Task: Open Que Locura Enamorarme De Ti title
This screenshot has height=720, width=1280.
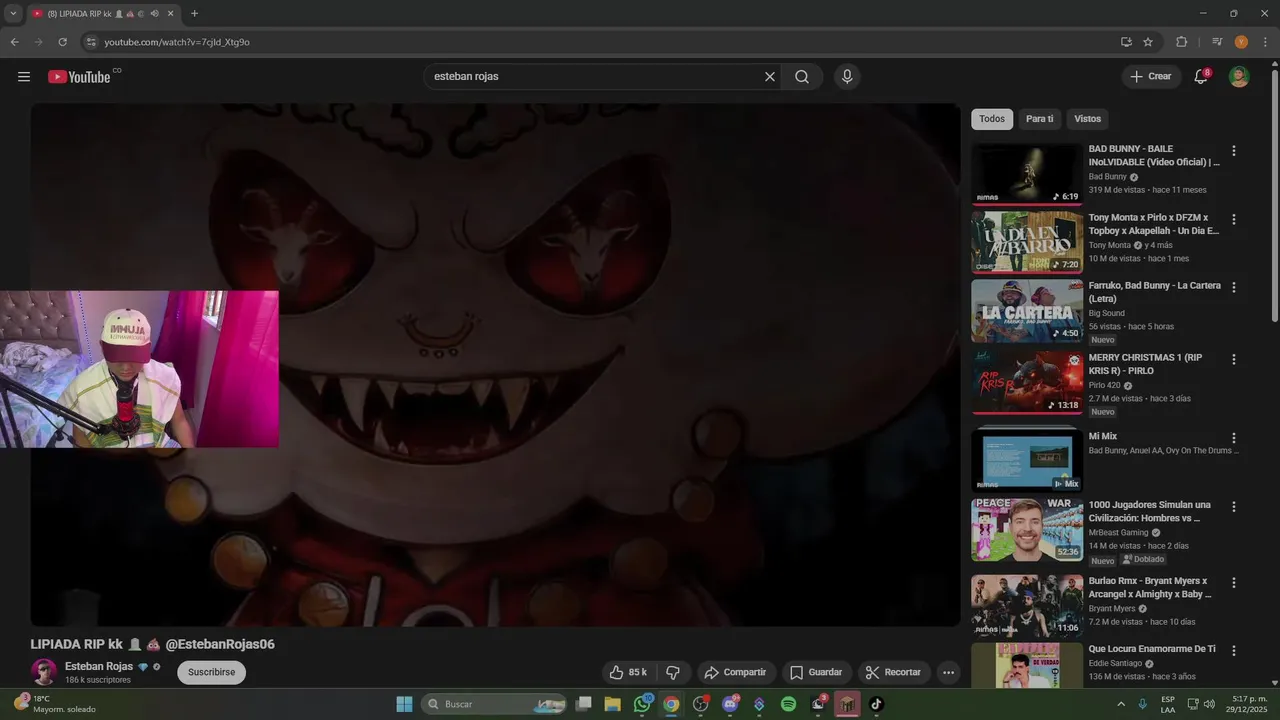Action: (1152, 649)
